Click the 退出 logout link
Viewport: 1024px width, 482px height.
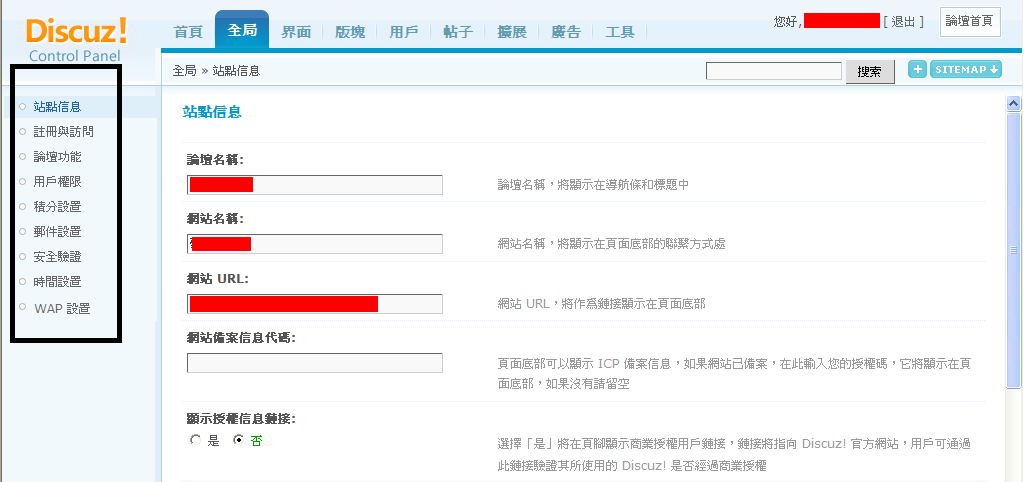point(903,21)
